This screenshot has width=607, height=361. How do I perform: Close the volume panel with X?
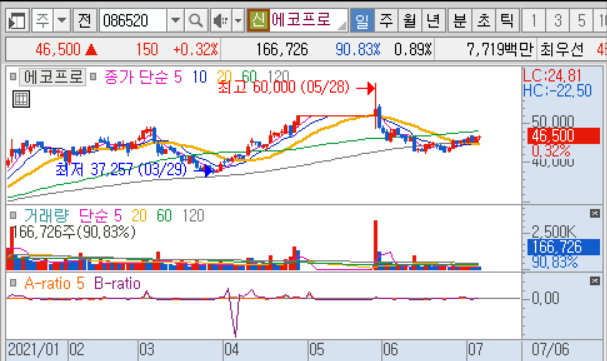click(x=595, y=213)
